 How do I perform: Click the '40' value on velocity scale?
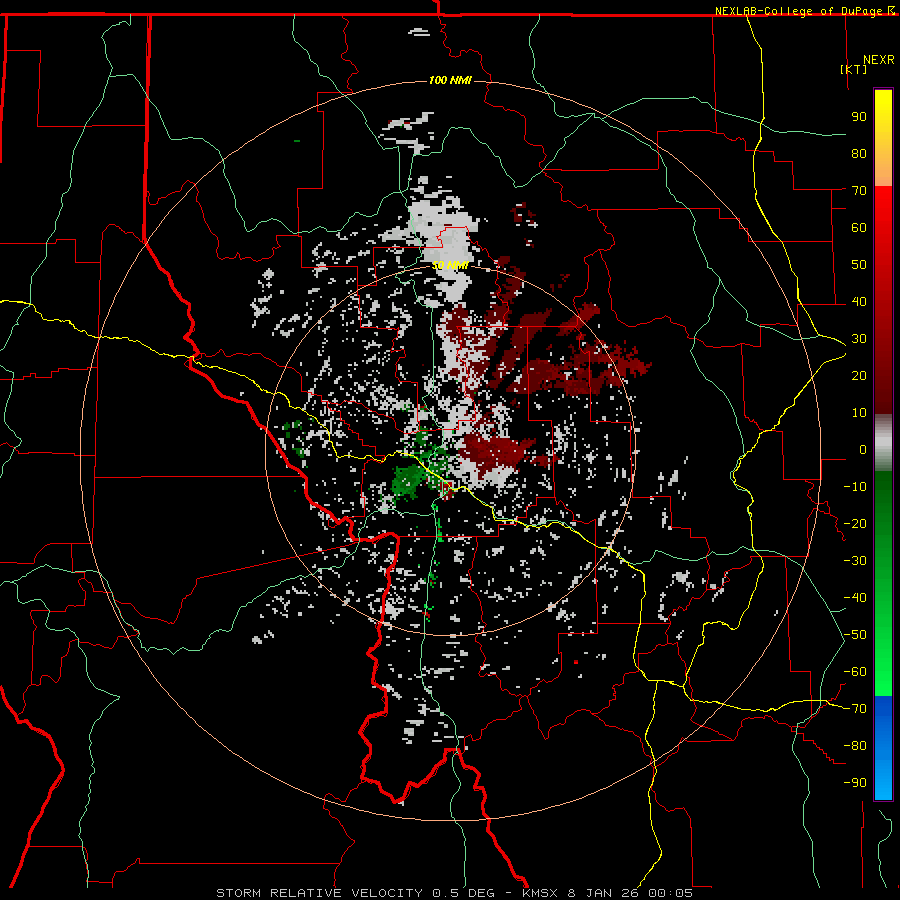click(x=859, y=301)
